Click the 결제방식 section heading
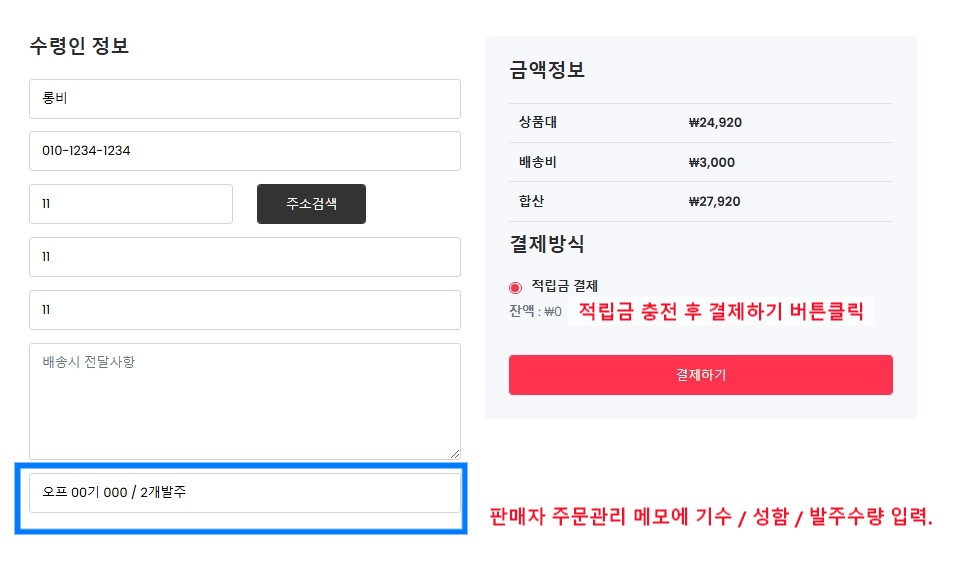 (x=546, y=244)
